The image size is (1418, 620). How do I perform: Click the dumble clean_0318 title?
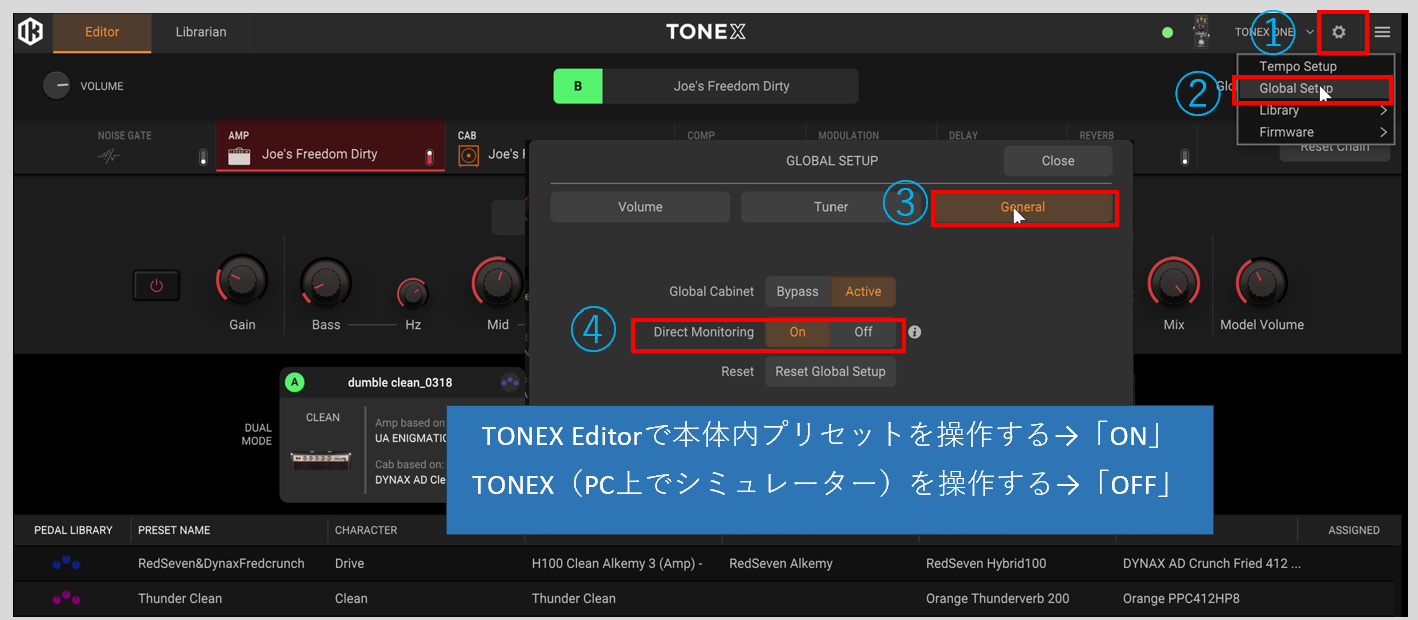400,382
